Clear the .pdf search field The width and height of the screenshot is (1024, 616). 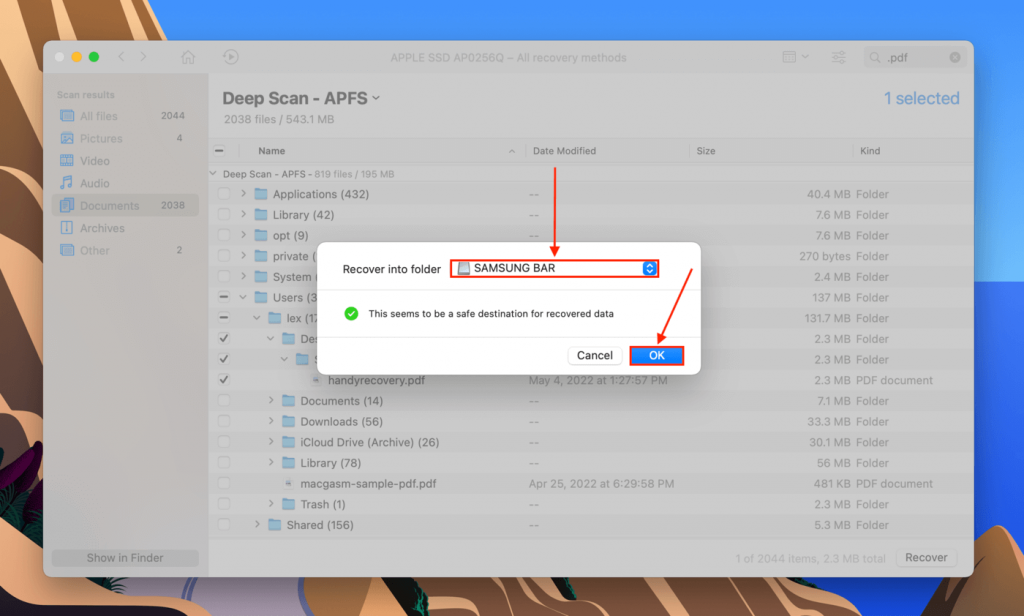click(x=955, y=57)
